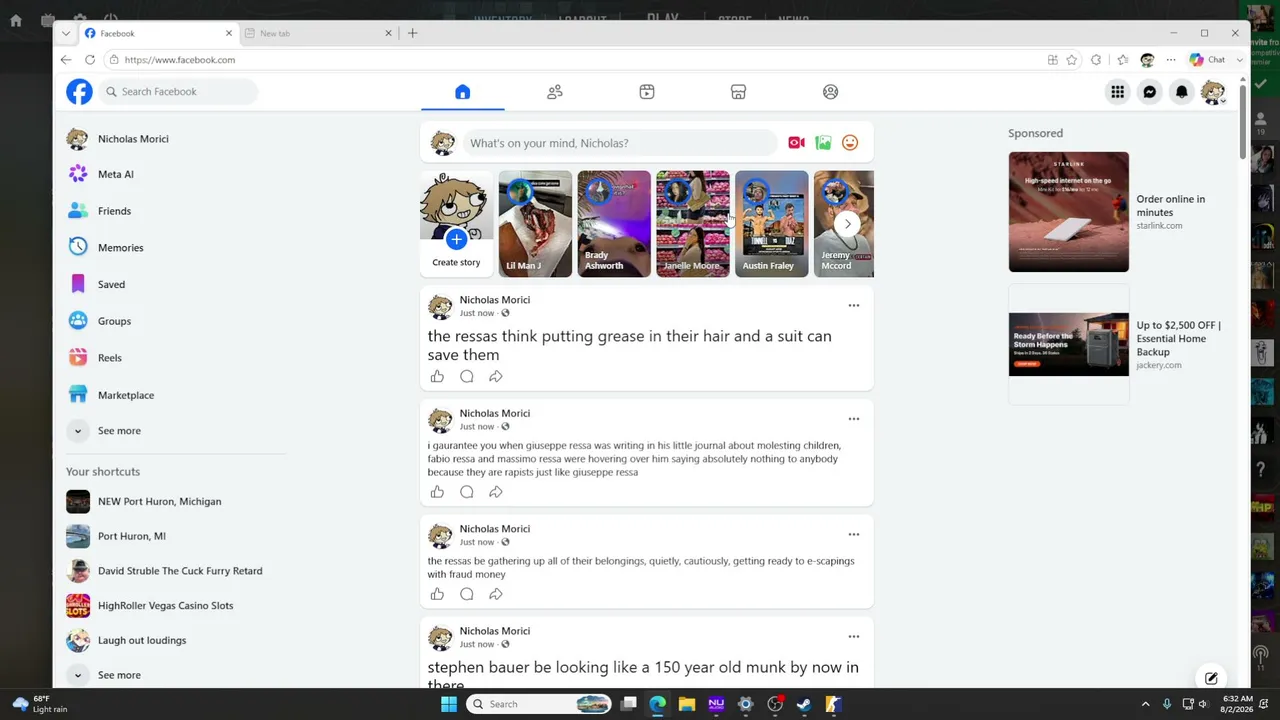Open Memories in the left sidebar
This screenshot has height=720, width=1280.
121,248
